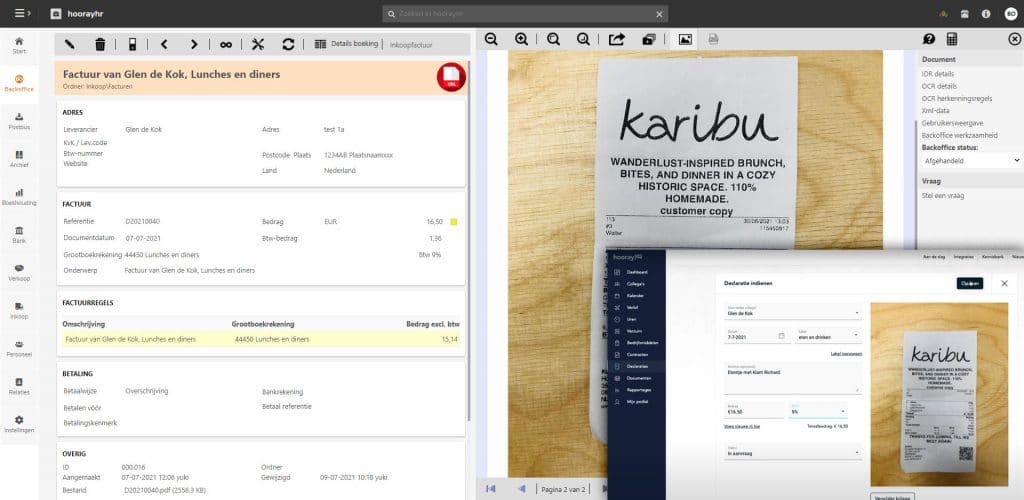Screen dimensions: 1024x500
Task: Jump to first page in the viewer footer
Action: (x=490, y=488)
